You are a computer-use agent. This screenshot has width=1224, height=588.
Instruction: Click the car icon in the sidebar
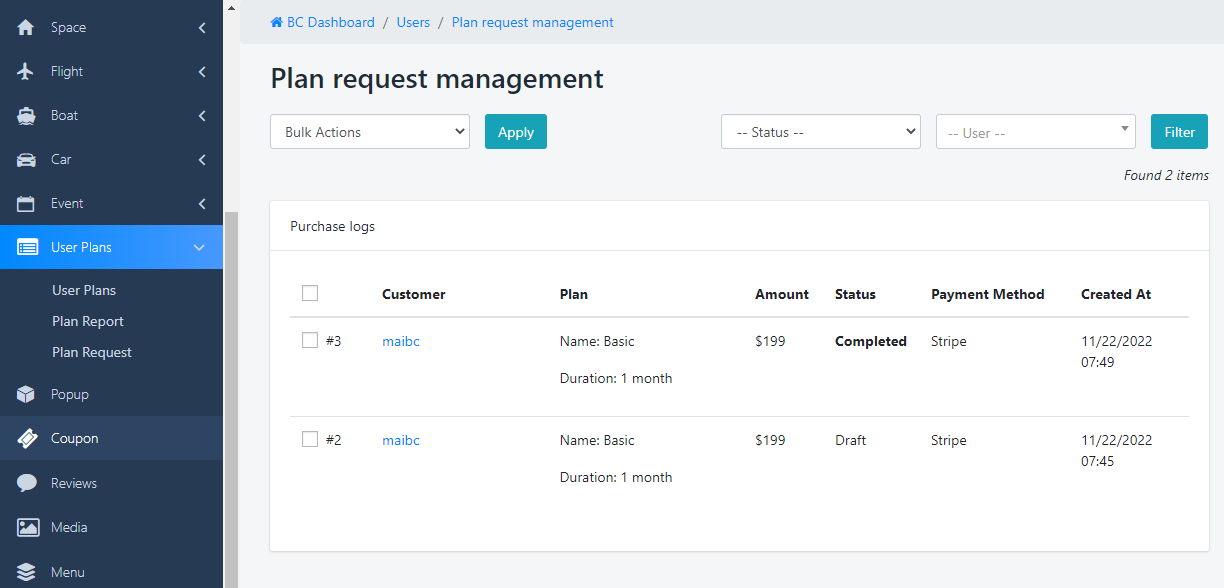(x=27, y=160)
